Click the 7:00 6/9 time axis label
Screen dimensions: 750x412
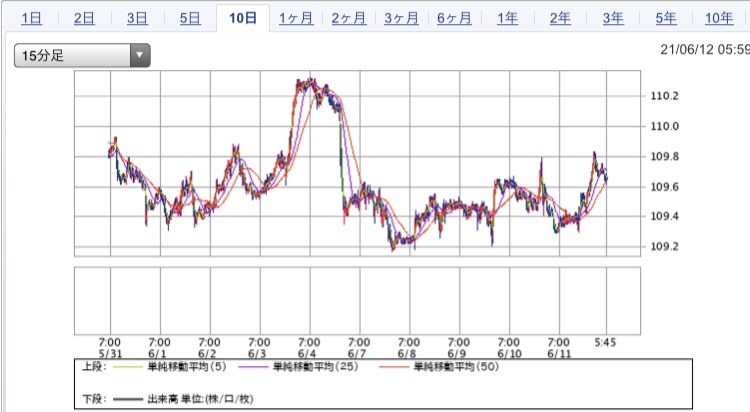[x=459, y=348]
